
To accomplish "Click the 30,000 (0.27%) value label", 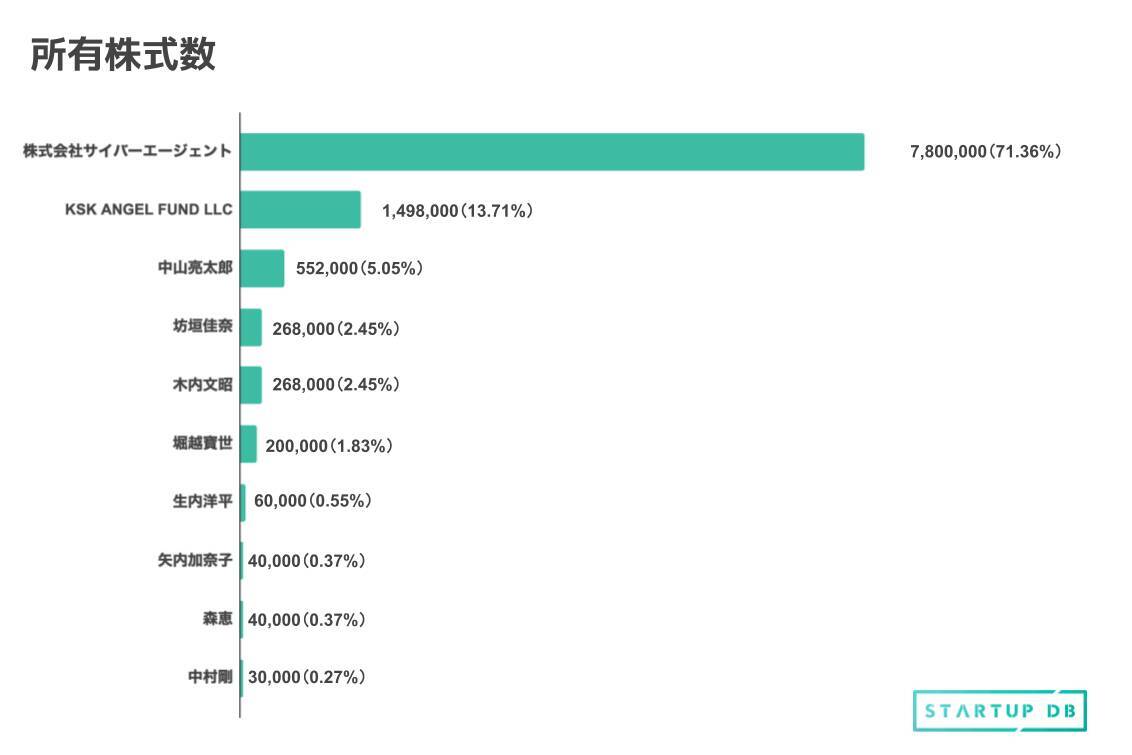I will [x=306, y=678].
